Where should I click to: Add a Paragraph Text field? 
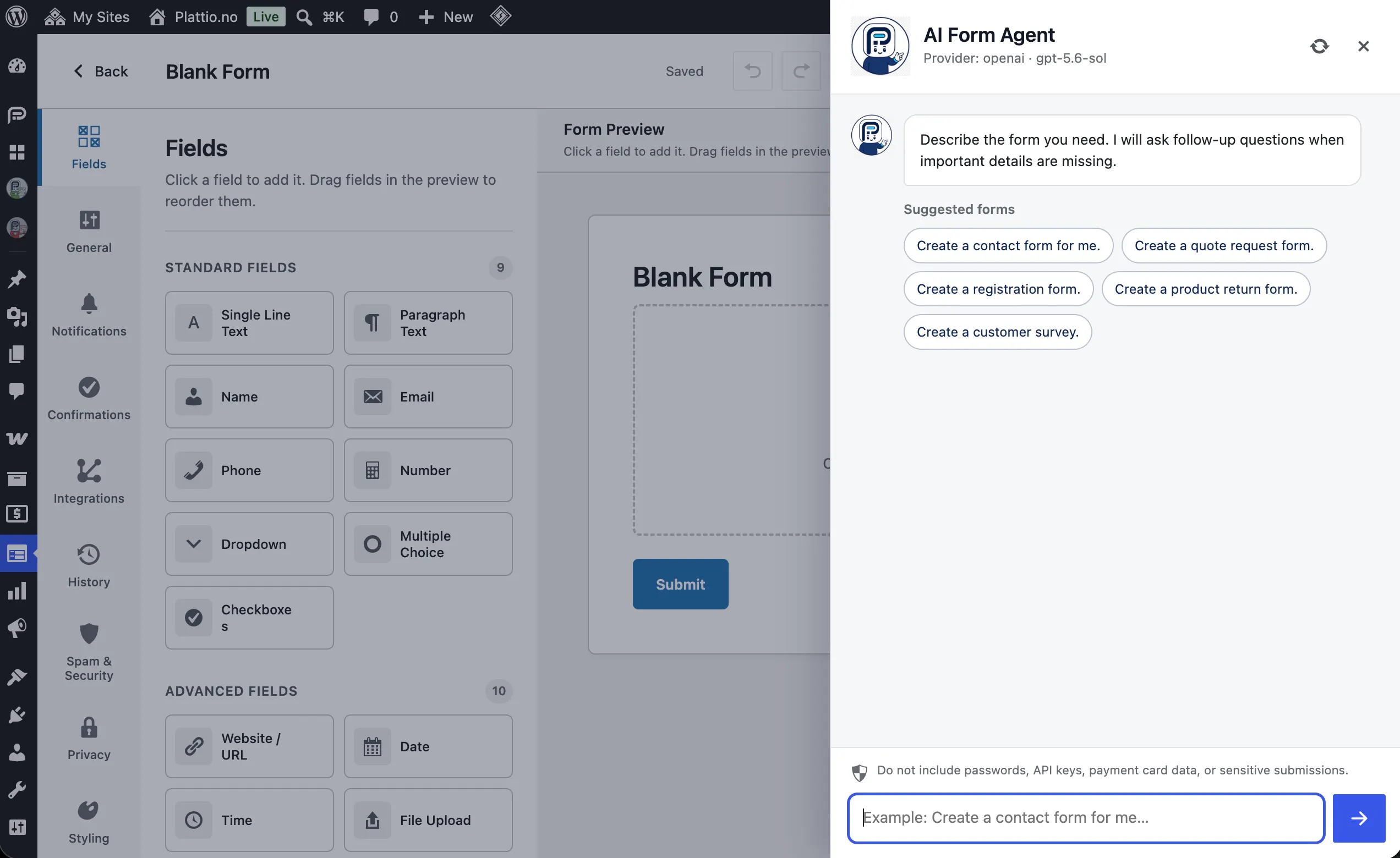[428, 322]
